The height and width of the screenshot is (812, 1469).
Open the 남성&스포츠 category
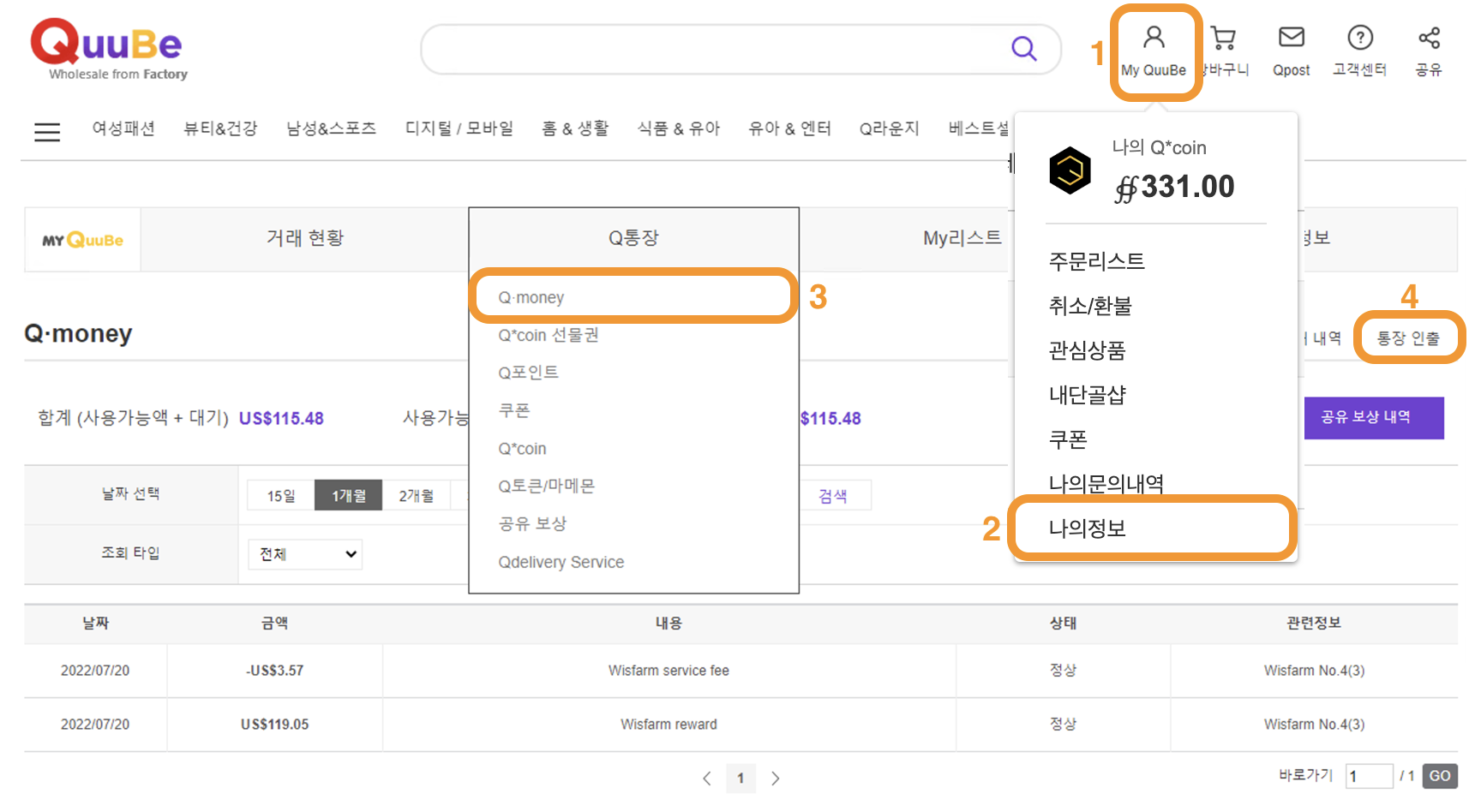coord(331,128)
